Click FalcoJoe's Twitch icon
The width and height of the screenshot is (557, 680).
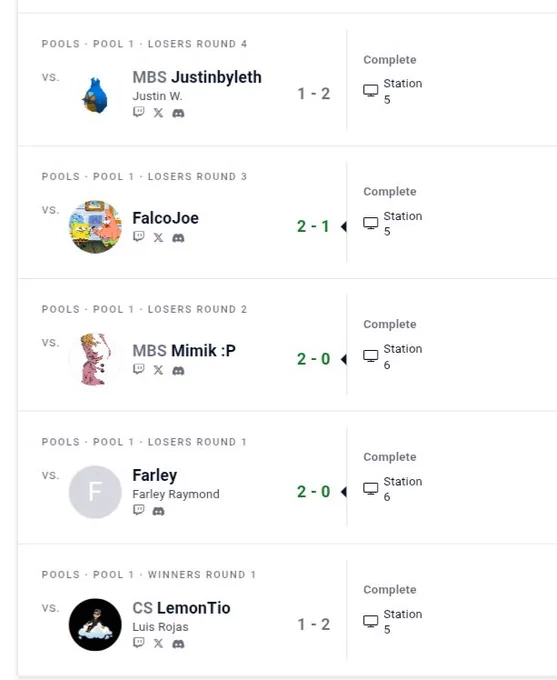[x=138, y=237]
